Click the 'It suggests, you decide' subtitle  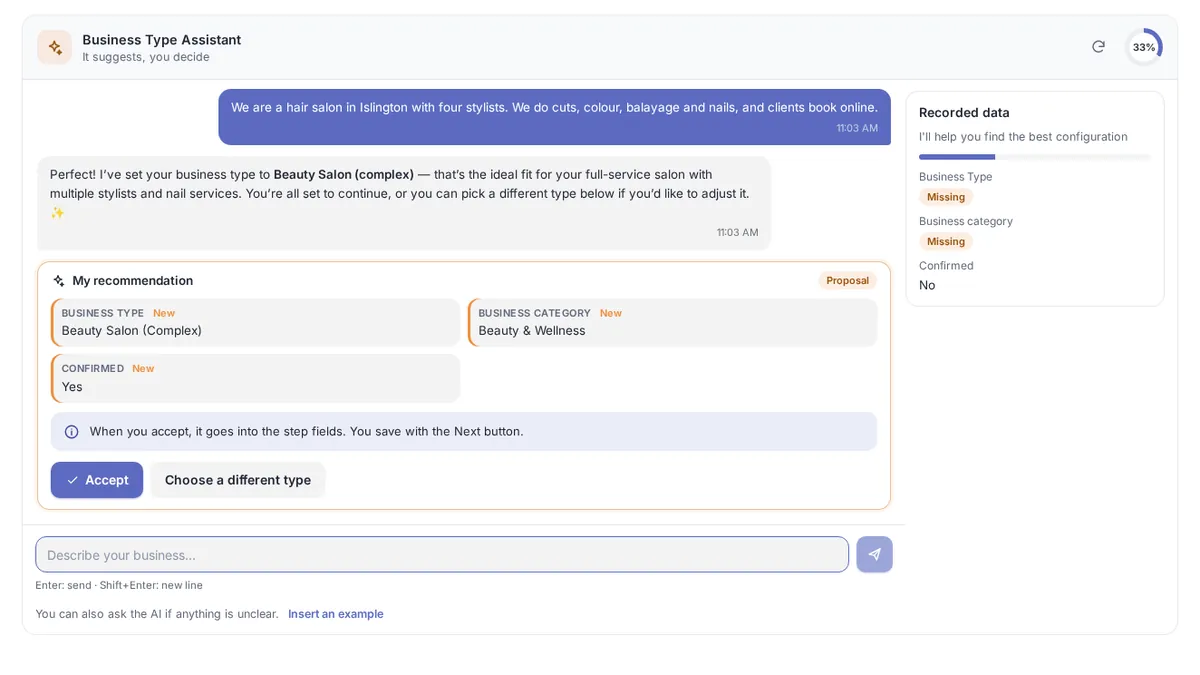click(x=146, y=57)
